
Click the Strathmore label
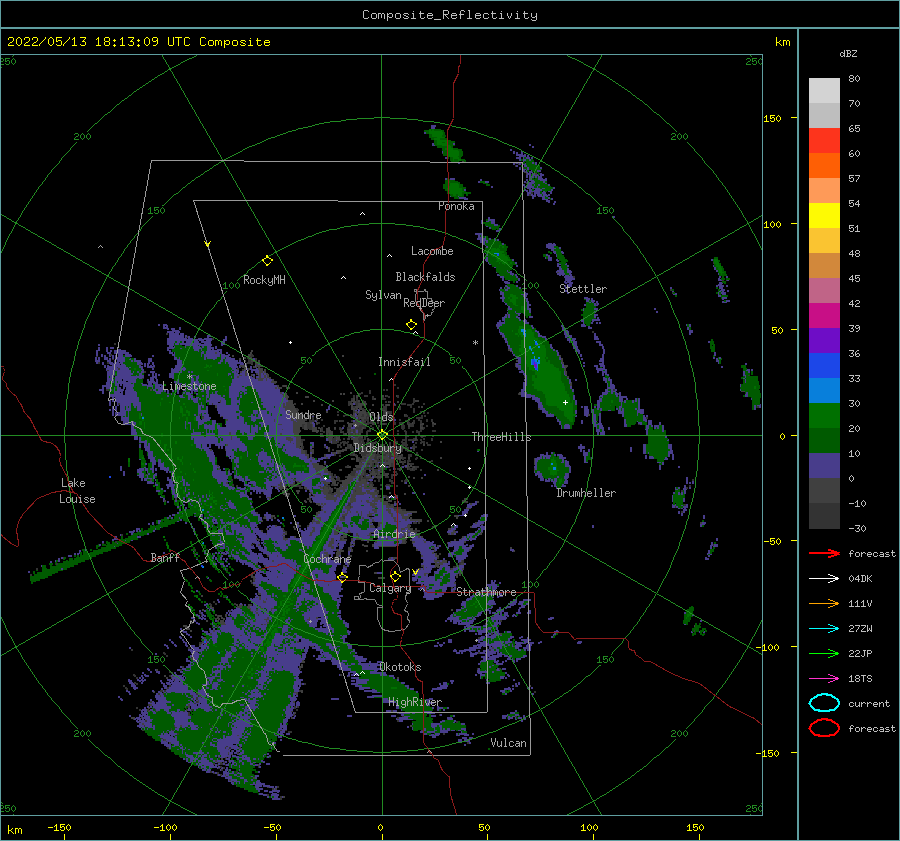(x=486, y=592)
